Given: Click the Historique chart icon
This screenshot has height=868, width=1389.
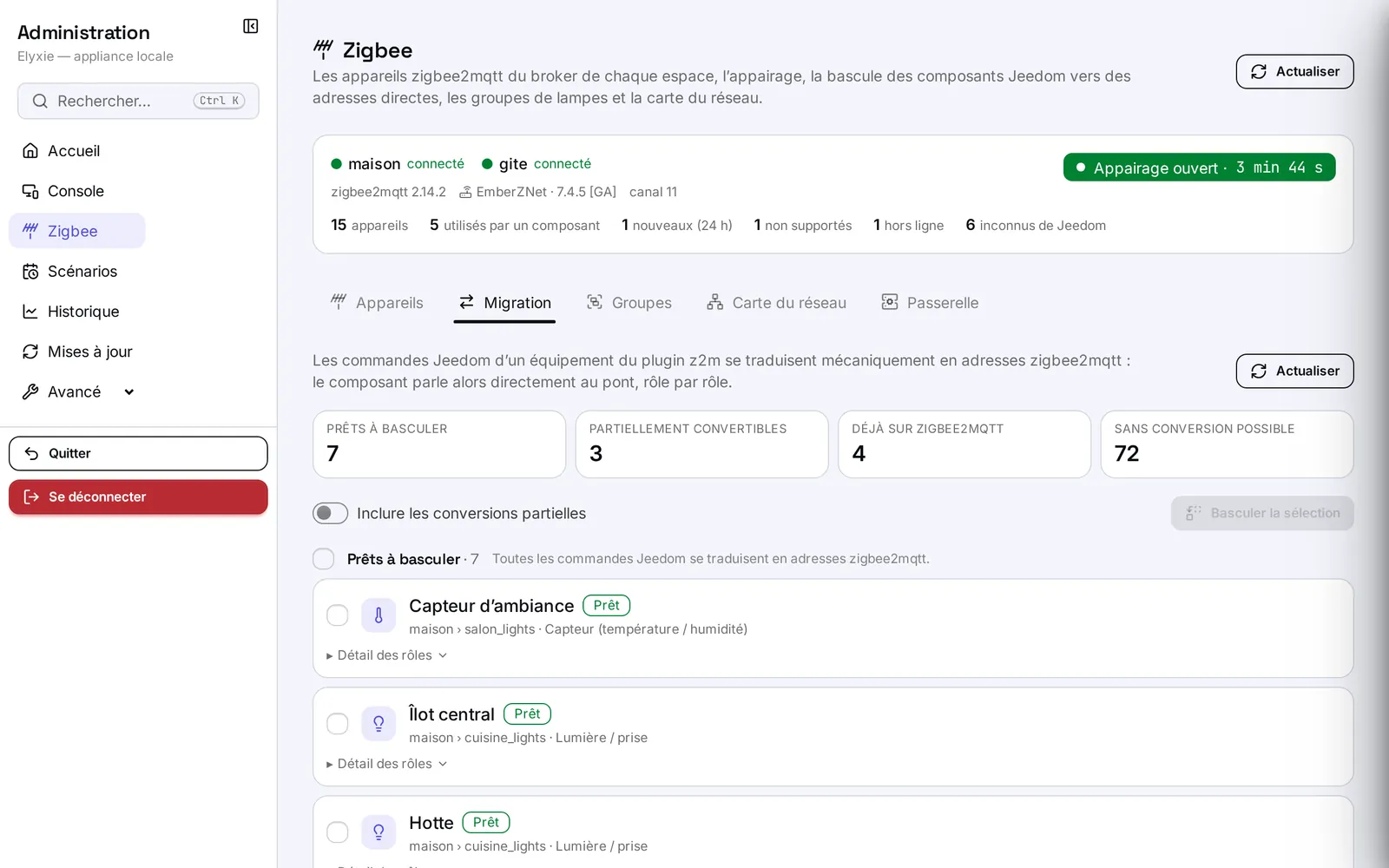Looking at the screenshot, I should [30, 312].
